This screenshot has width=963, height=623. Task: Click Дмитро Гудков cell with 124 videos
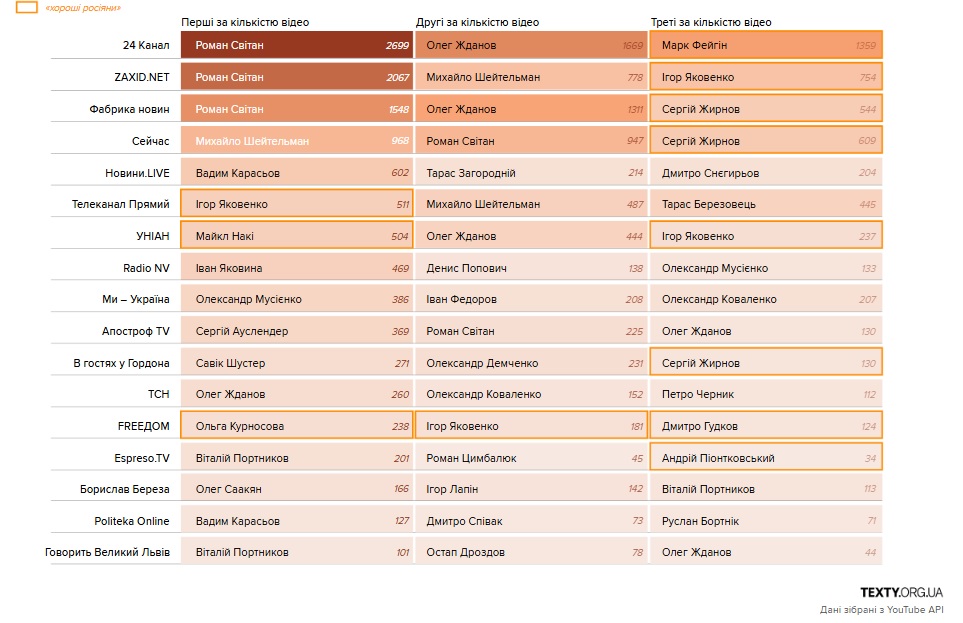(766, 426)
